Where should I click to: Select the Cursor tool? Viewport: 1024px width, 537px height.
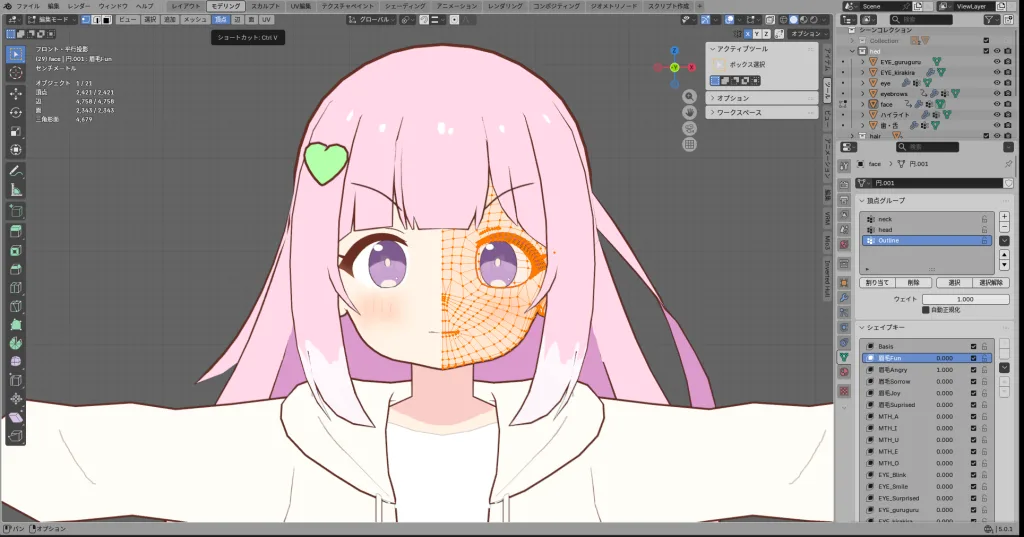pos(16,73)
